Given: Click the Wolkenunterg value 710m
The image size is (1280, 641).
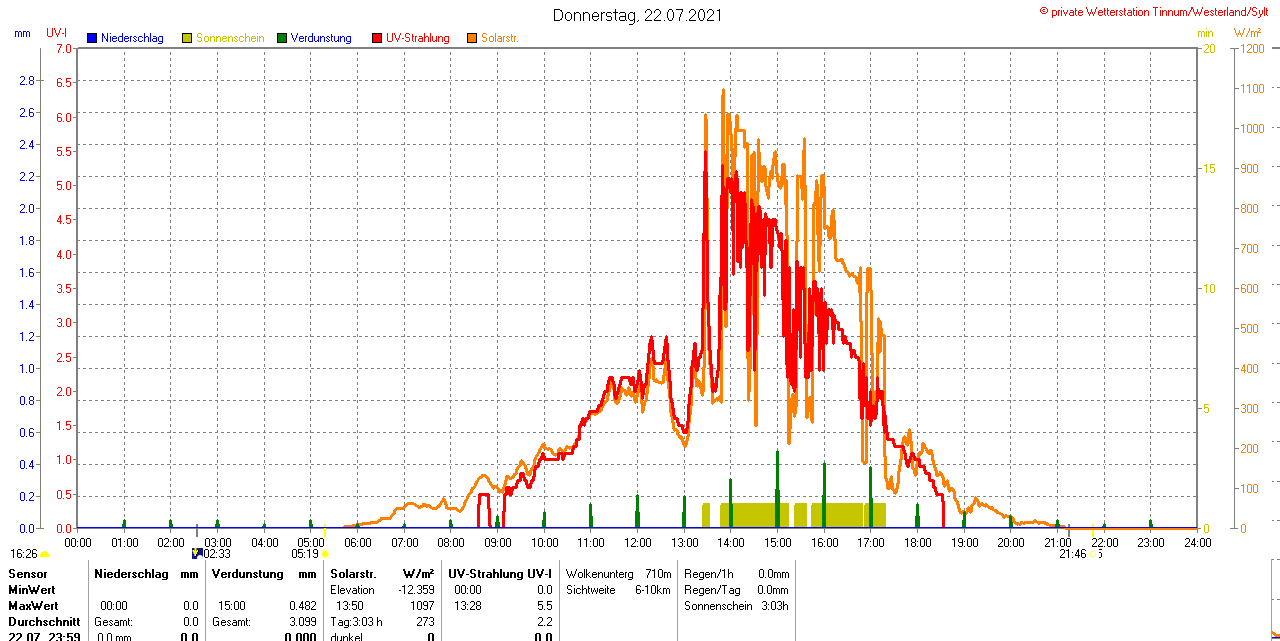Looking at the screenshot, I should tap(658, 574).
